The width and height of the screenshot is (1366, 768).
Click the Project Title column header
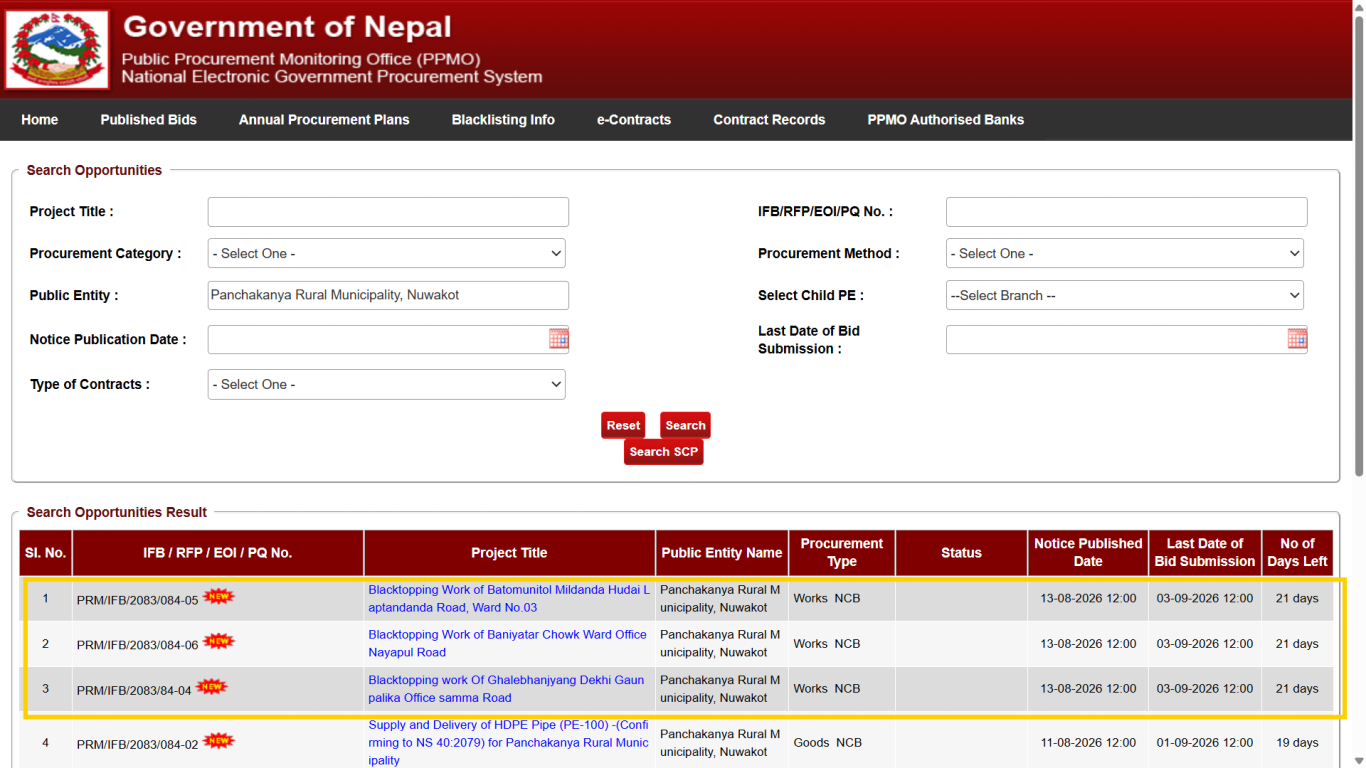click(509, 553)
